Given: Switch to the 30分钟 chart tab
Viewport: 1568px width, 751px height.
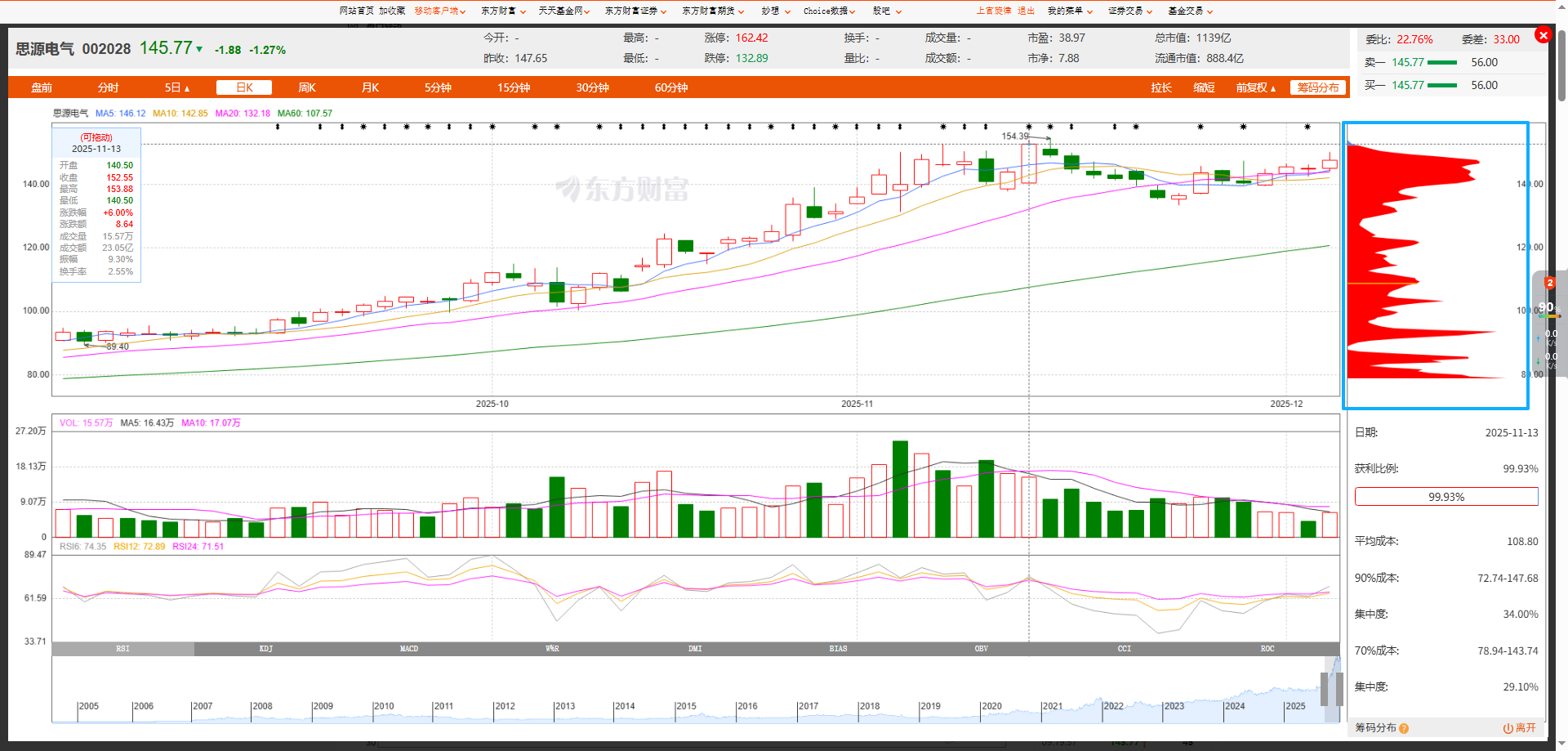Looking at the screenshot, I should click(592, 87).
